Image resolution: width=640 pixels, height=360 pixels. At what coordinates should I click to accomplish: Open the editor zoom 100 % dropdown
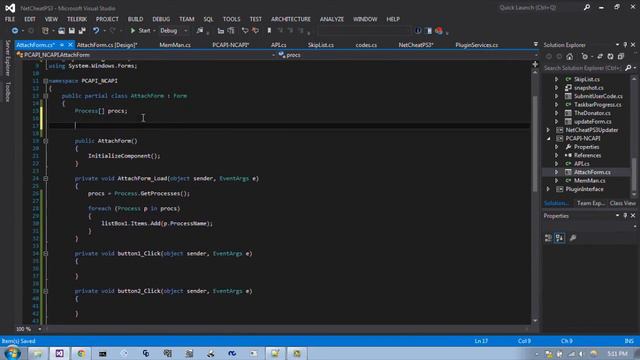(x=40, y=329)
